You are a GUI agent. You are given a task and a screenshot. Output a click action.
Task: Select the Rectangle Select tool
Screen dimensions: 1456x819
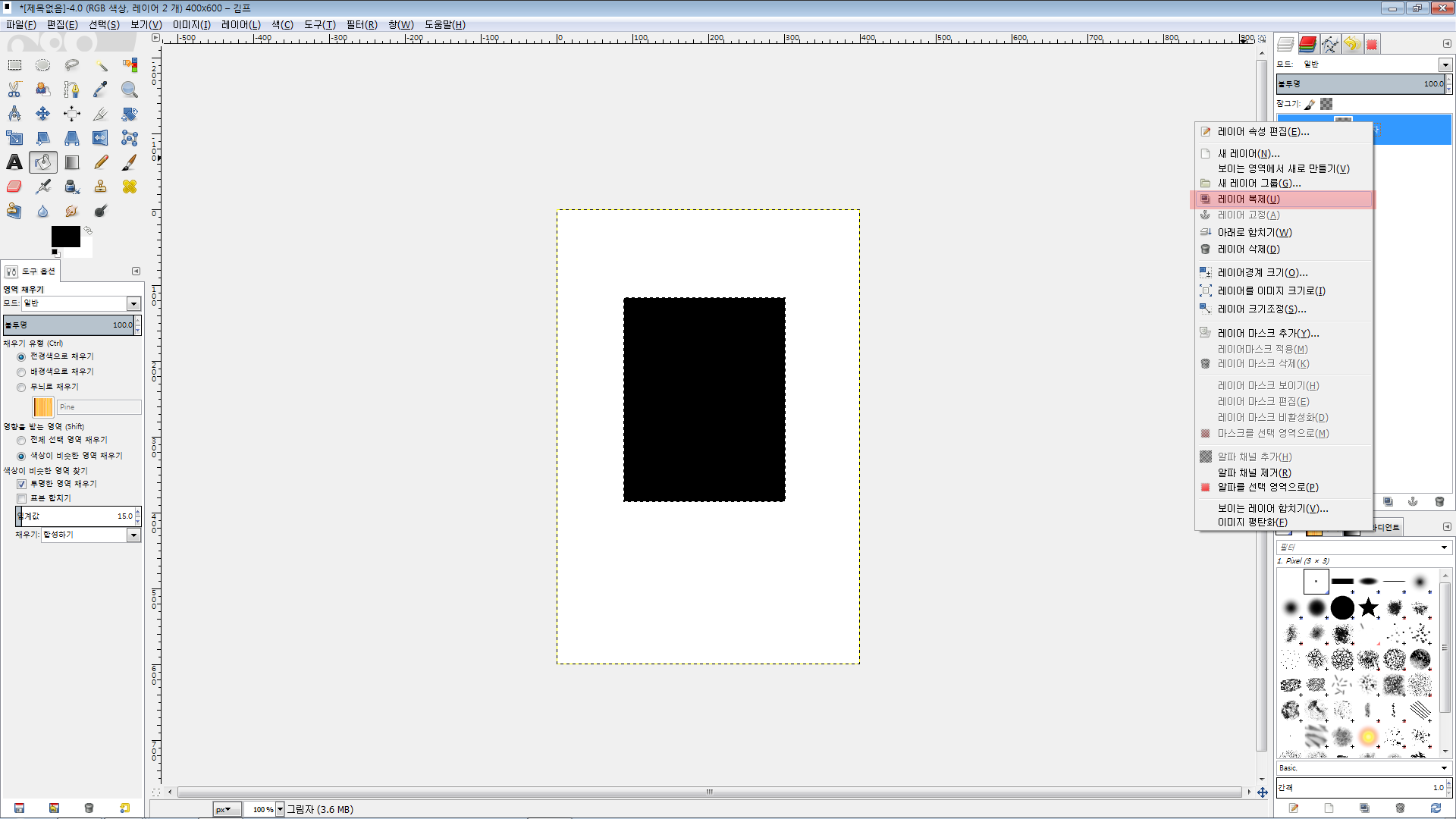click(x=14, y=65)
